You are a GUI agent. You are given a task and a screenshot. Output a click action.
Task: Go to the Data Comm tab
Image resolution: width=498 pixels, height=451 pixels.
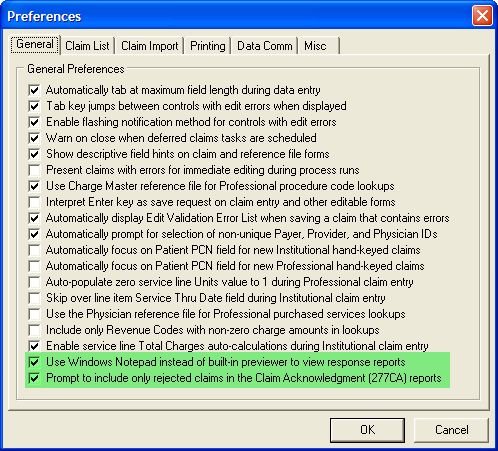(x=265, y=46)
